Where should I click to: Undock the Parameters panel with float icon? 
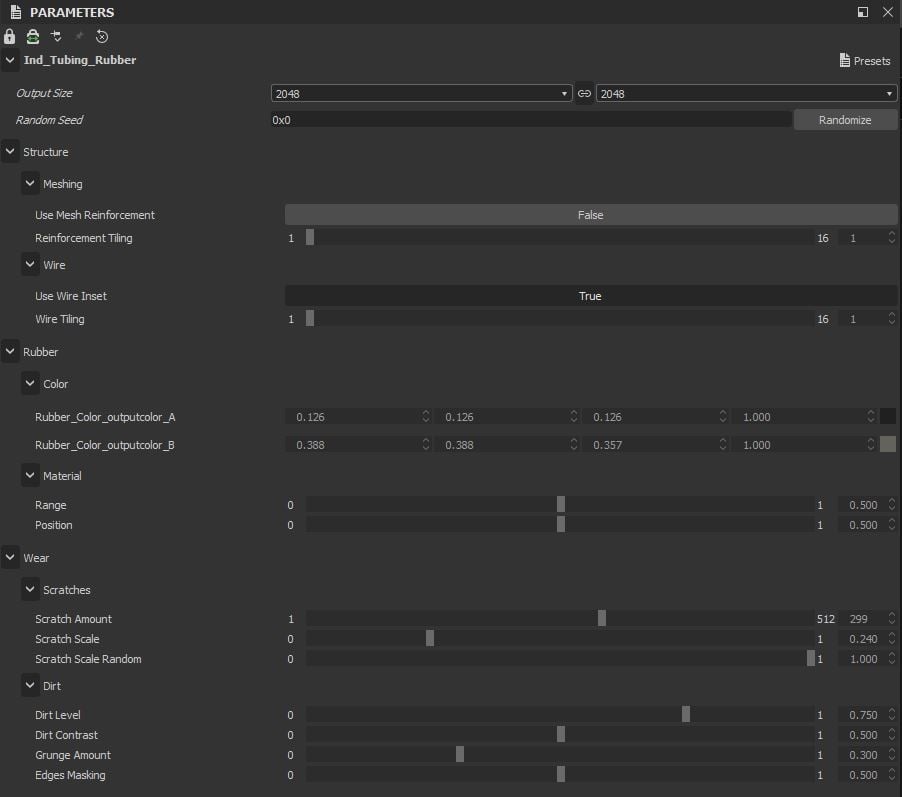coord(862,12)
